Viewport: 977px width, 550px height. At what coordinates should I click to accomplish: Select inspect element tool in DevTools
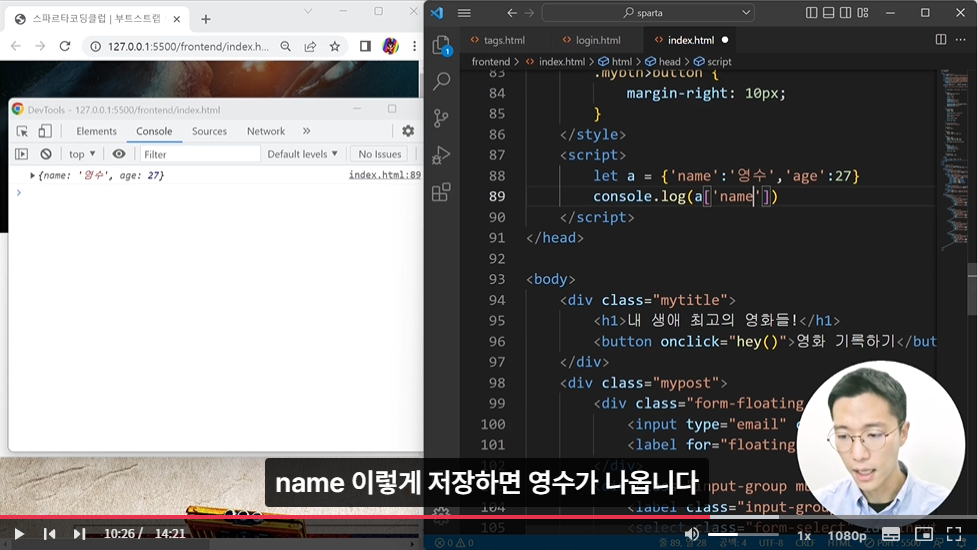[x=22, y=131]
